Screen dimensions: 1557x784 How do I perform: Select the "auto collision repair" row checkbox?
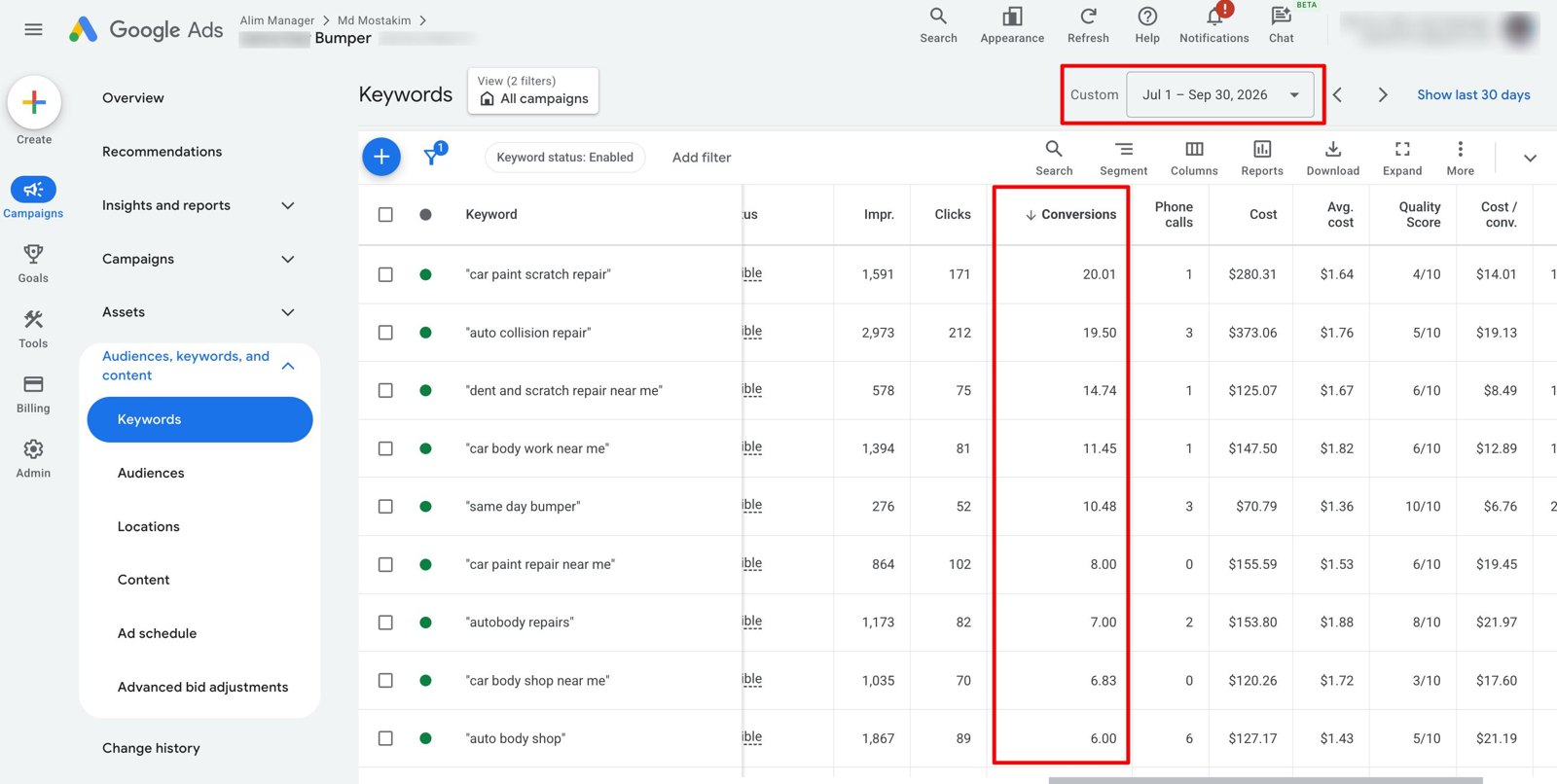pyautogui.click(x=385, y=333)
